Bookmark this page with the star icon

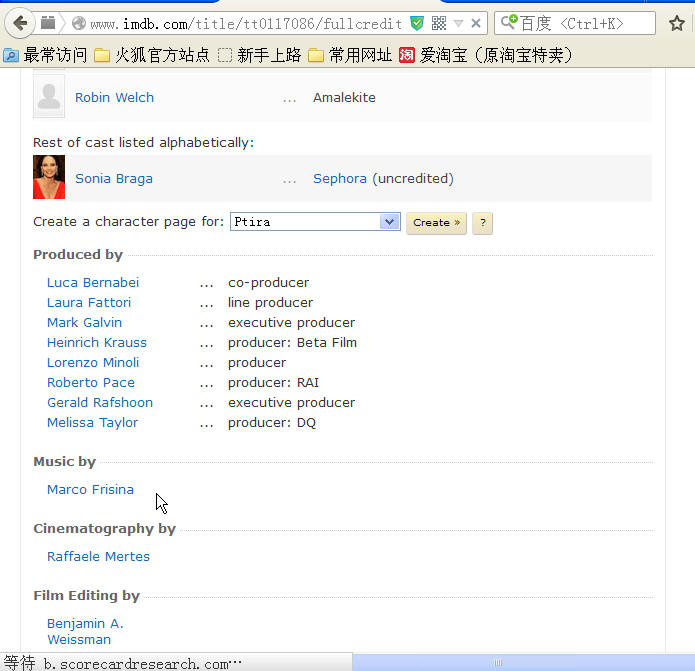[x=676, y=23]
